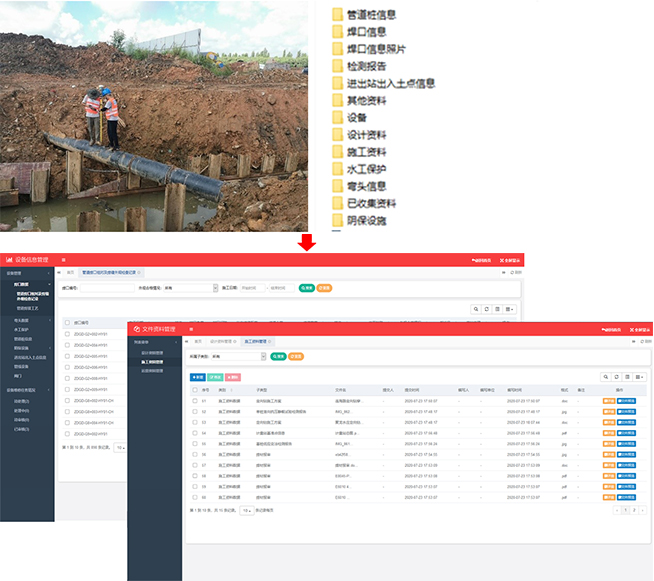The width and height of the screenshot is (654, 581).
Task: Click refresh icon in file table toolbar
Action: coord(617,377)
